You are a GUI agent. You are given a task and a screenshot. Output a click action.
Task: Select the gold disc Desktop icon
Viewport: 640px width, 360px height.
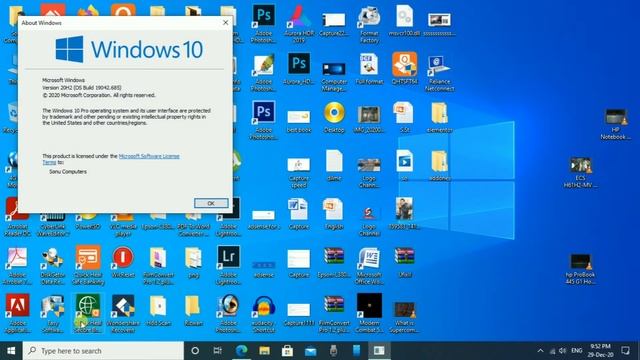tap(334, 118)
